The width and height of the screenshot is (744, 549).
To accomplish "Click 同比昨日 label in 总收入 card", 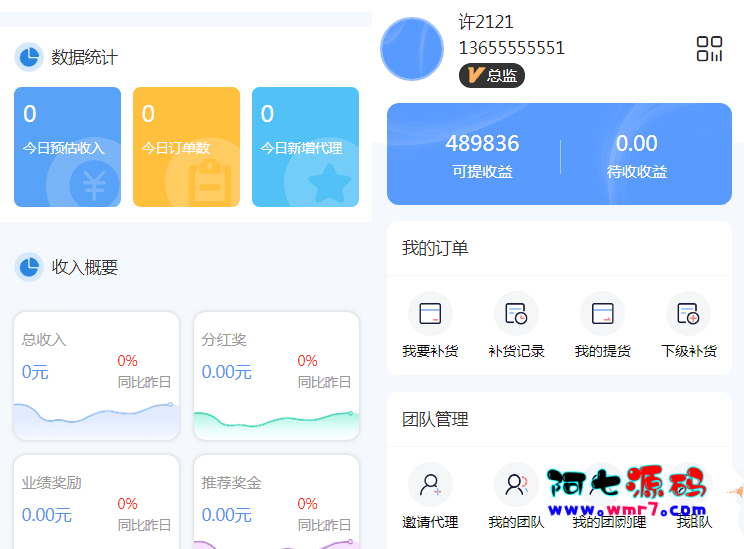I will click(144, 382).
